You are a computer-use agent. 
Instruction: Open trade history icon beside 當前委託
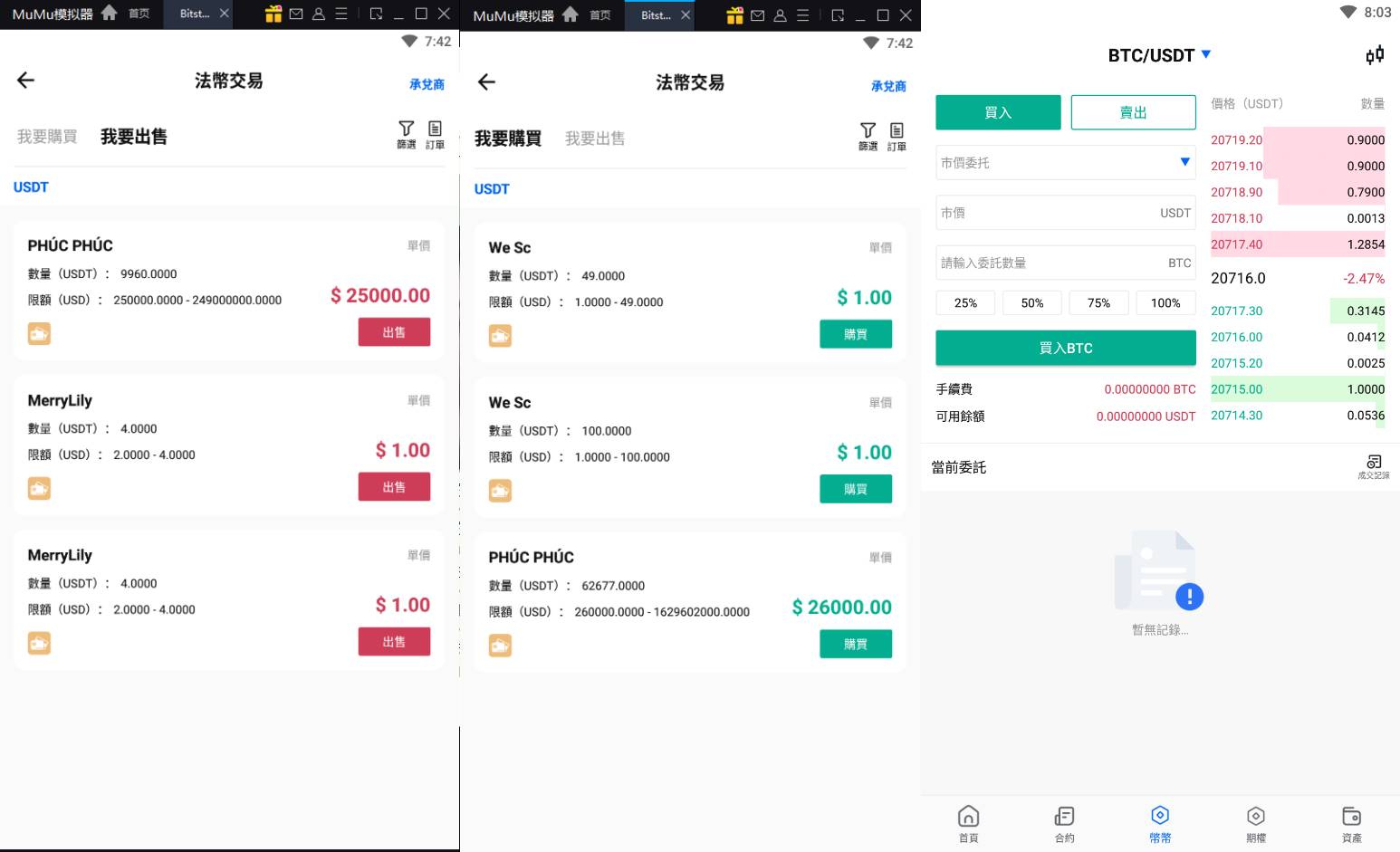[x=1374, y=467]
